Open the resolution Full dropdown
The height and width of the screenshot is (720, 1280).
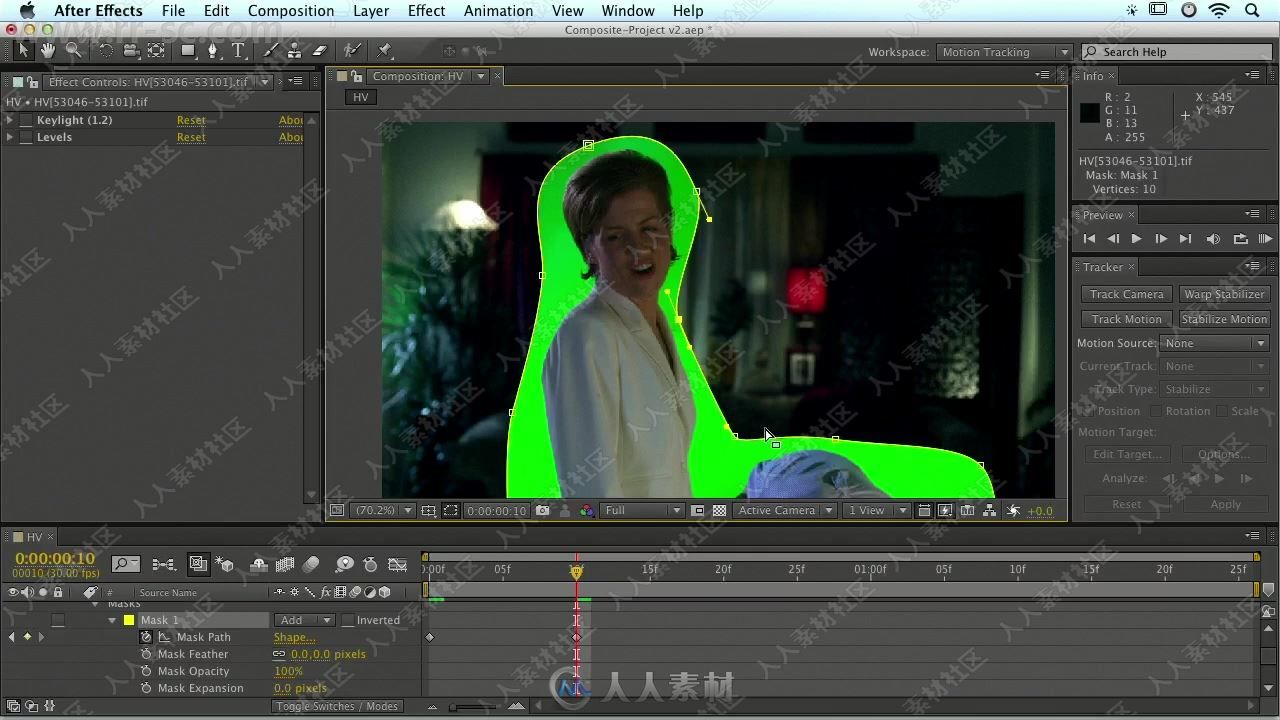point(642,510)
